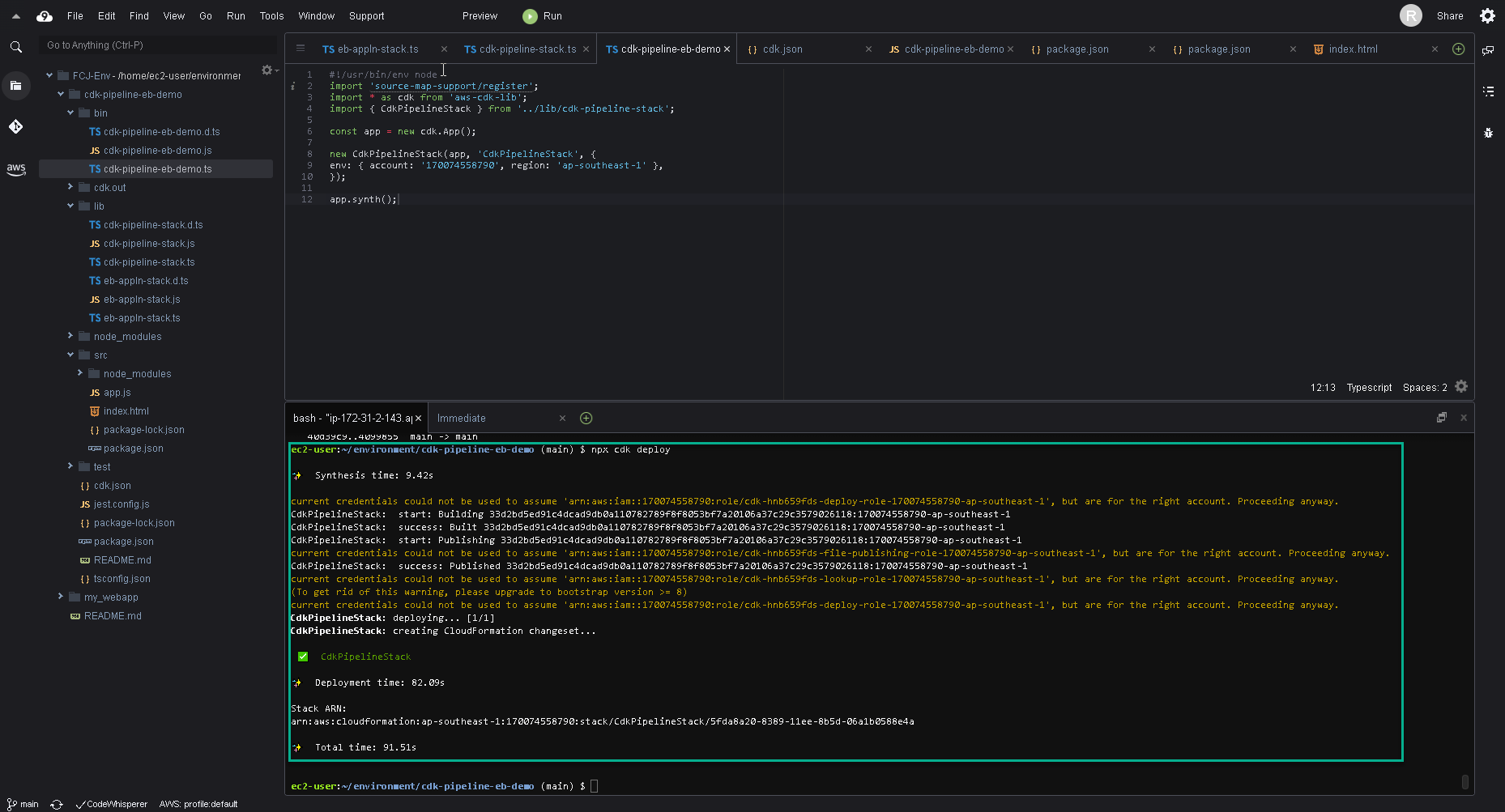Open the AWS Toolkit sidebar icon
Image resolution: width=1505 pixels, height=812 pixels.
(x=16, y=169)
